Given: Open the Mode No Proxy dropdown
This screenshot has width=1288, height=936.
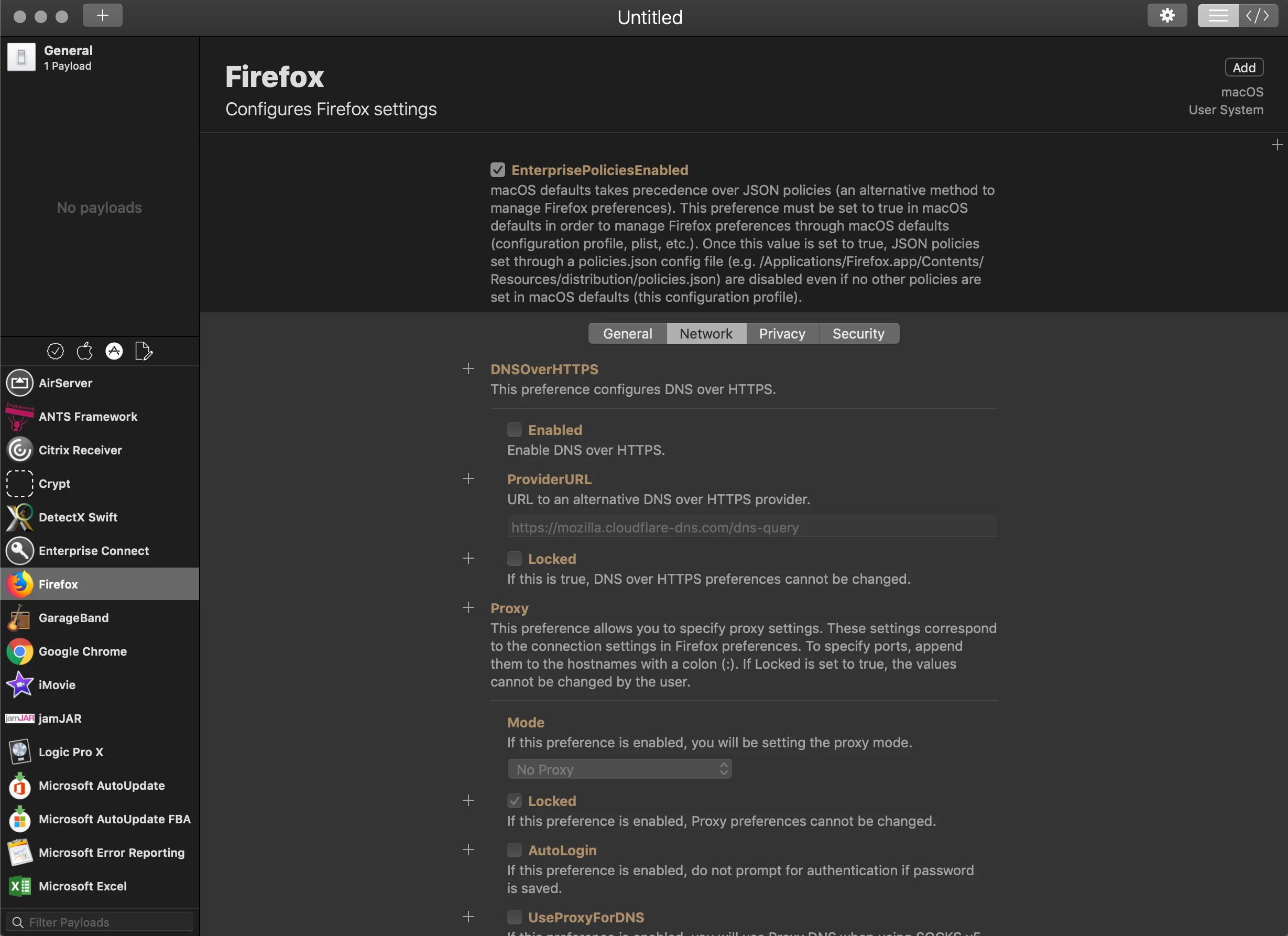Looking at the screenshot, I should 619,769.
